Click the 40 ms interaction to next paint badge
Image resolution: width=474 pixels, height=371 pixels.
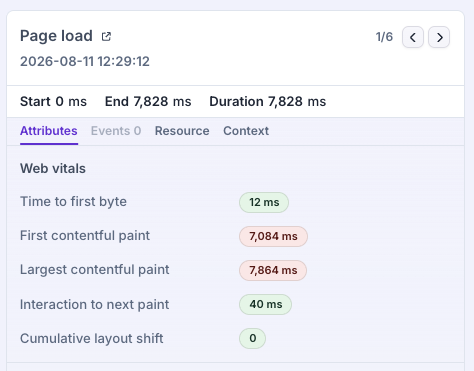[265, 304]
